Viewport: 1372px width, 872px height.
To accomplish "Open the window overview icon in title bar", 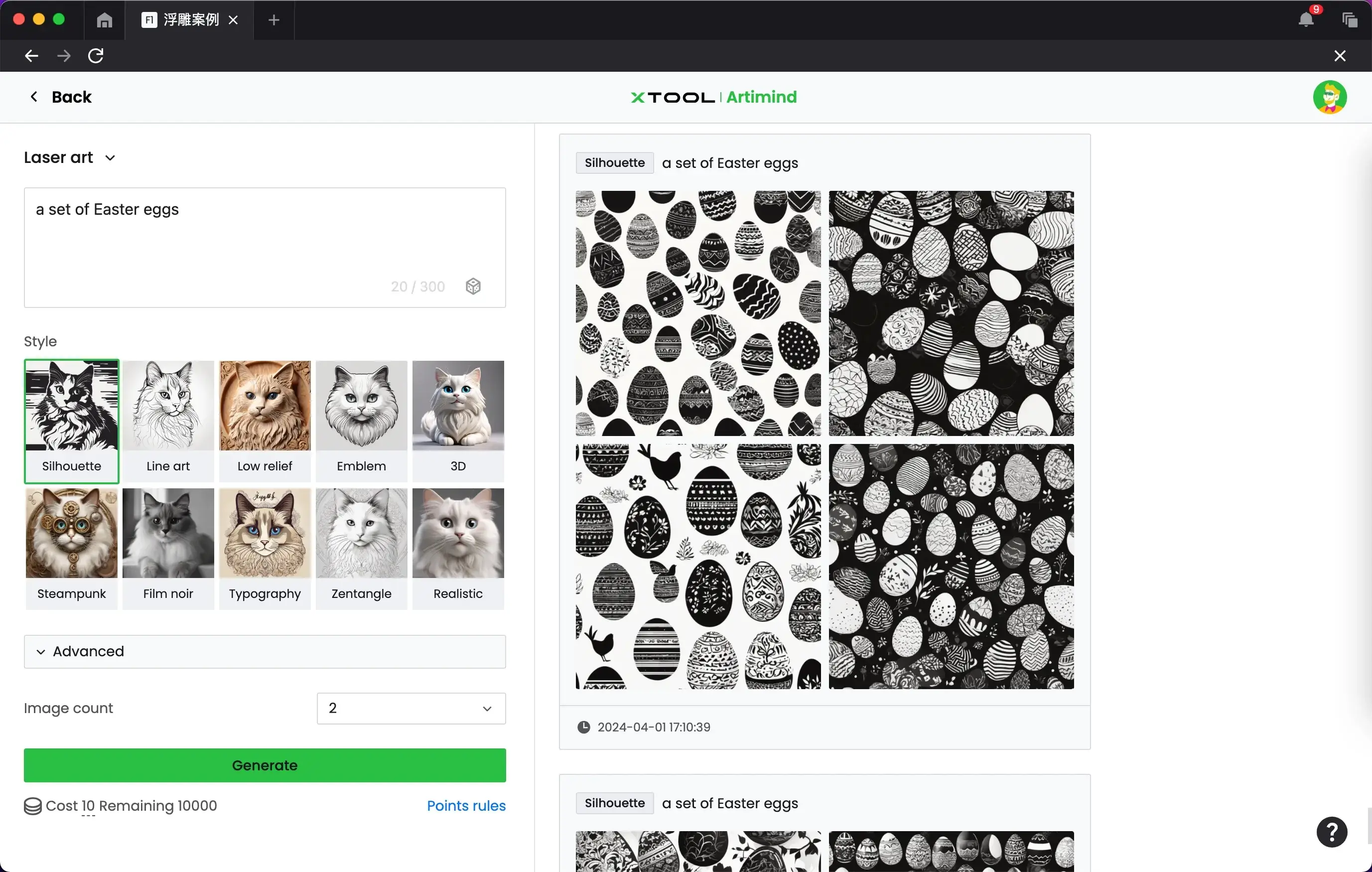I will [1349, 20].
